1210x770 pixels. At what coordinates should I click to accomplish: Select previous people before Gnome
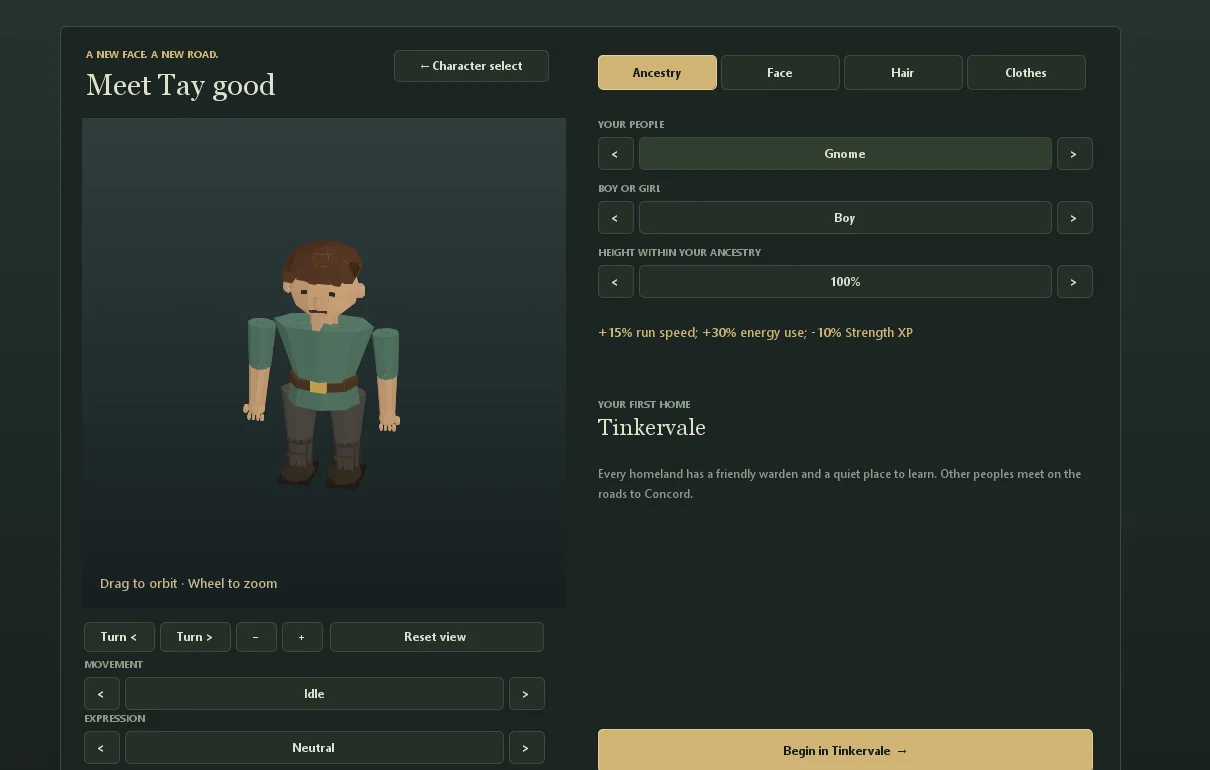click(x=615, y=154)
